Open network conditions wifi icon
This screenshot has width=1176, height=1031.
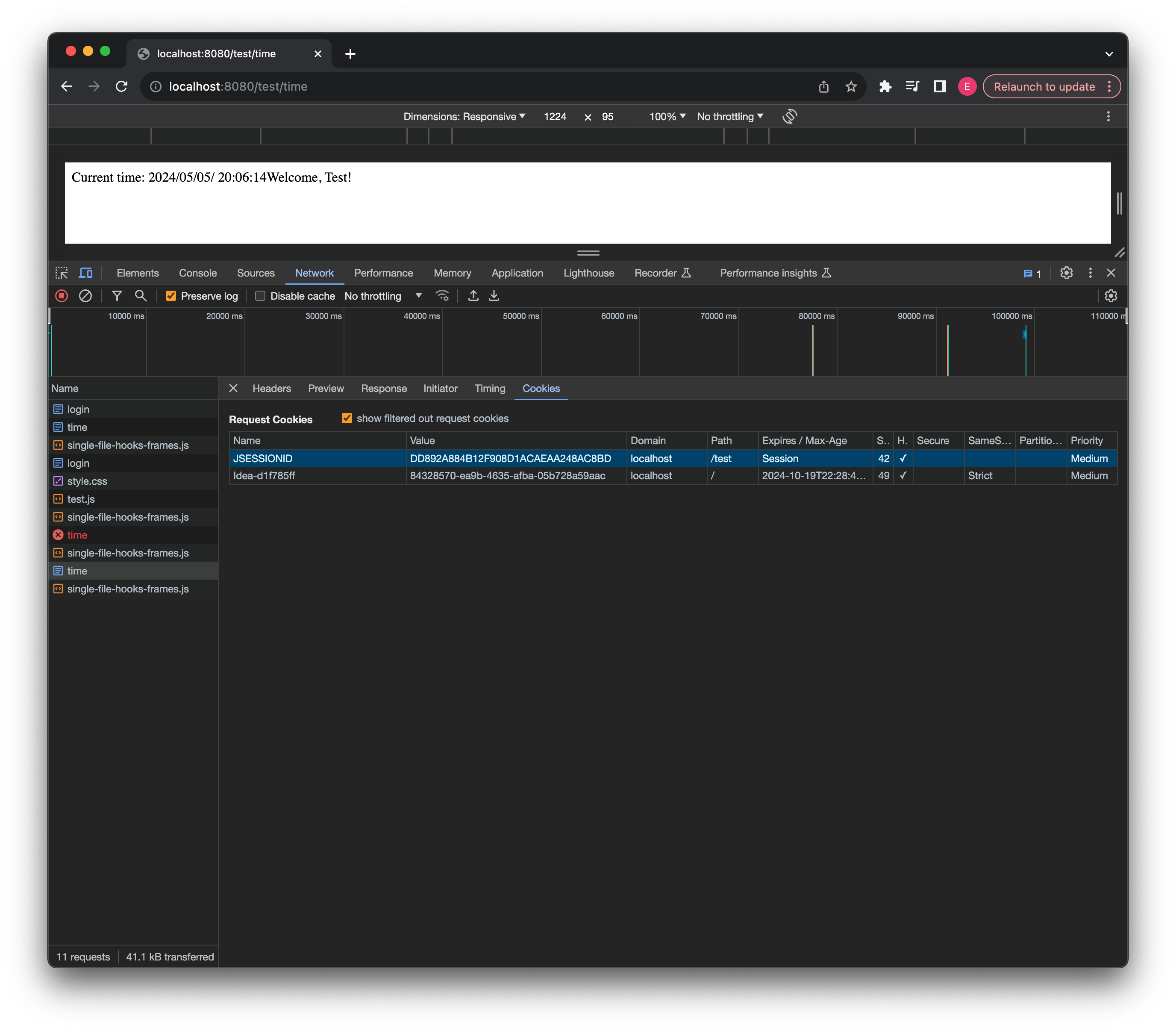442,296
